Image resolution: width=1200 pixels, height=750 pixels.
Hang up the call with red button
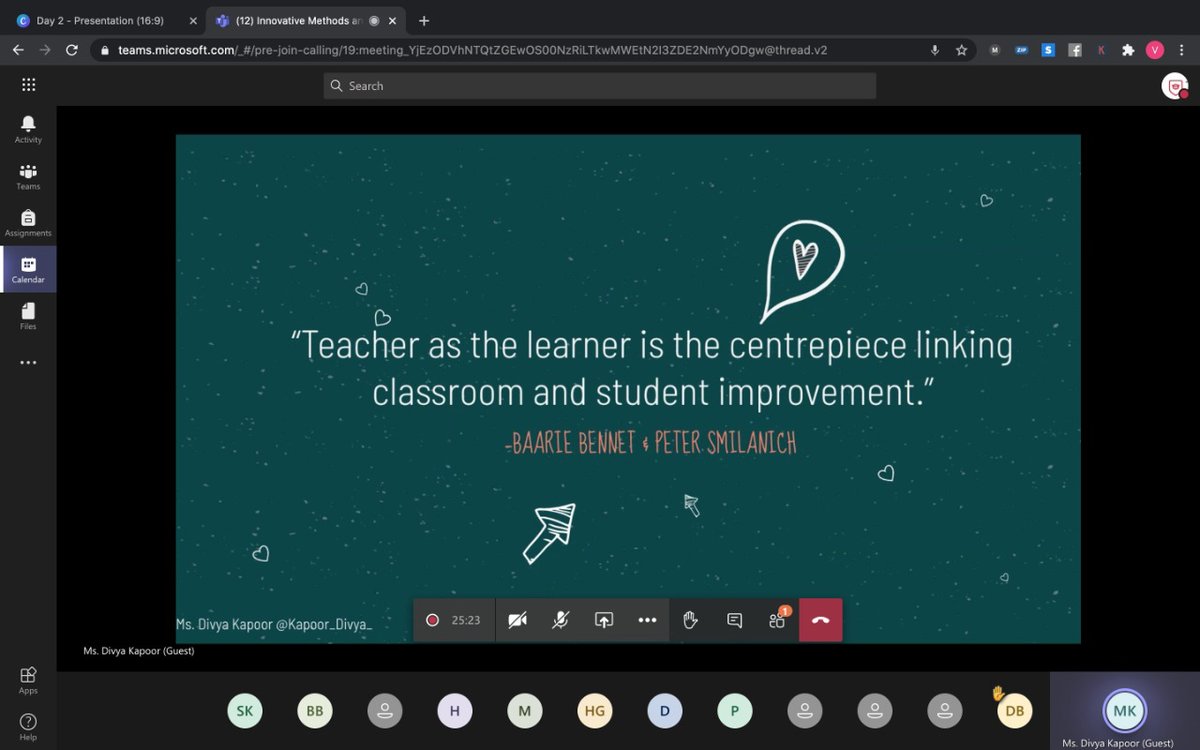coord(821,620)
